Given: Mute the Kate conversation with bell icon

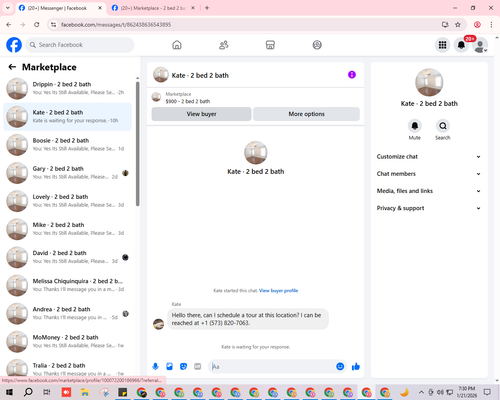Looking at the screenshot, I should click(x=415, y=126).
